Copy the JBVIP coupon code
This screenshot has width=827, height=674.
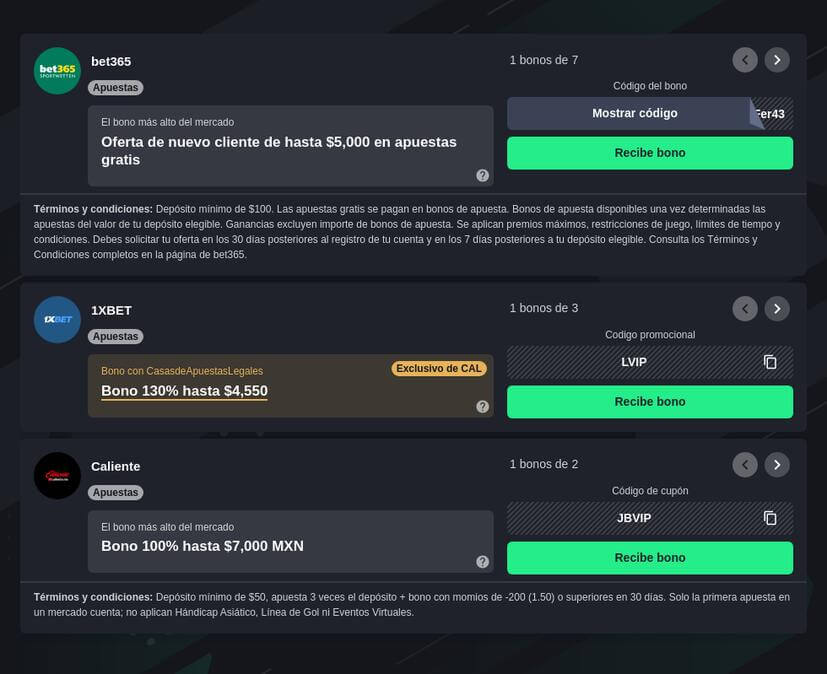point(770,518)
